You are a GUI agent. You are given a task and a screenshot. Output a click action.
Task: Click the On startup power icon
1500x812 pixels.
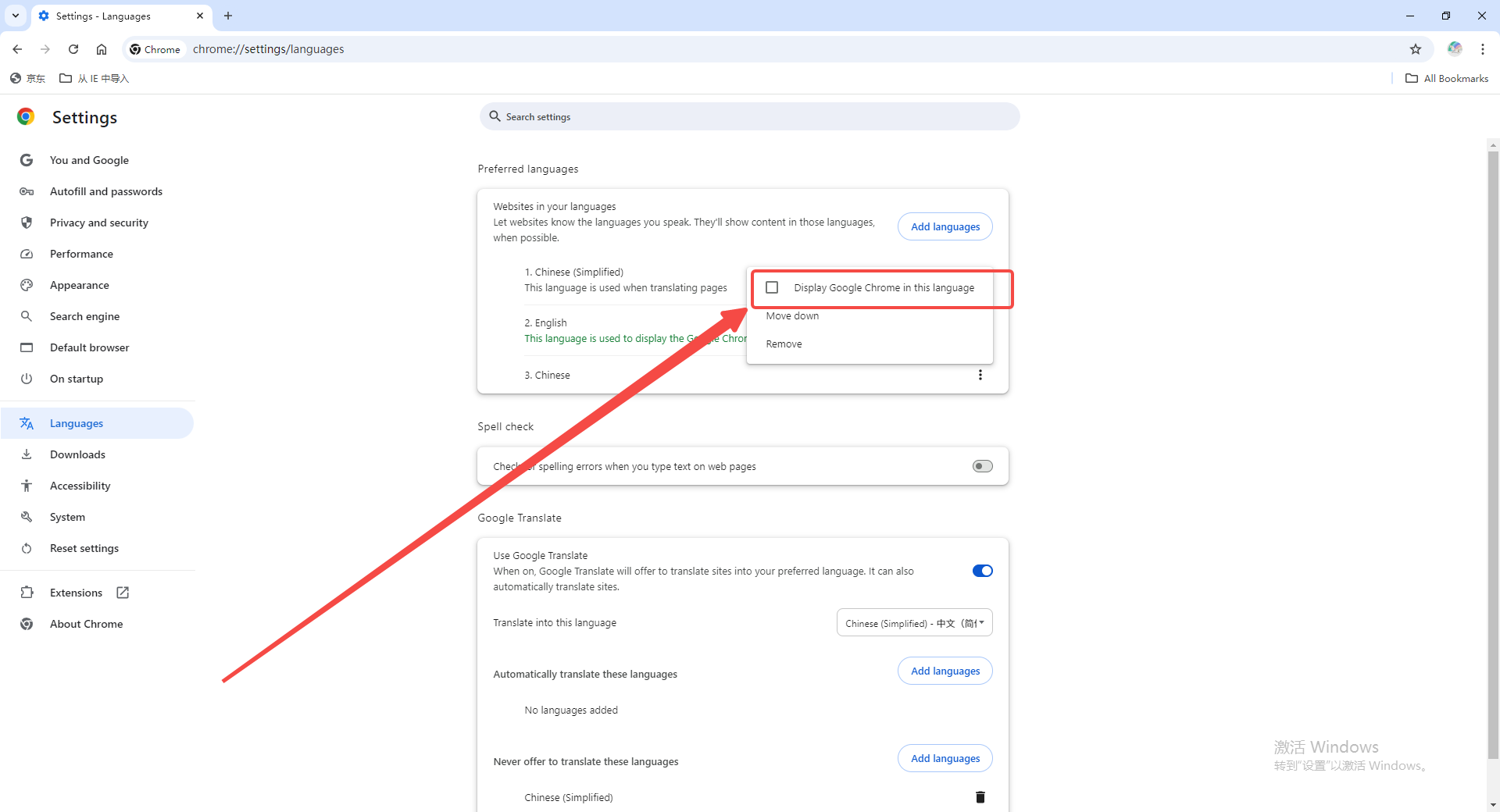click(x=27, y=379)
